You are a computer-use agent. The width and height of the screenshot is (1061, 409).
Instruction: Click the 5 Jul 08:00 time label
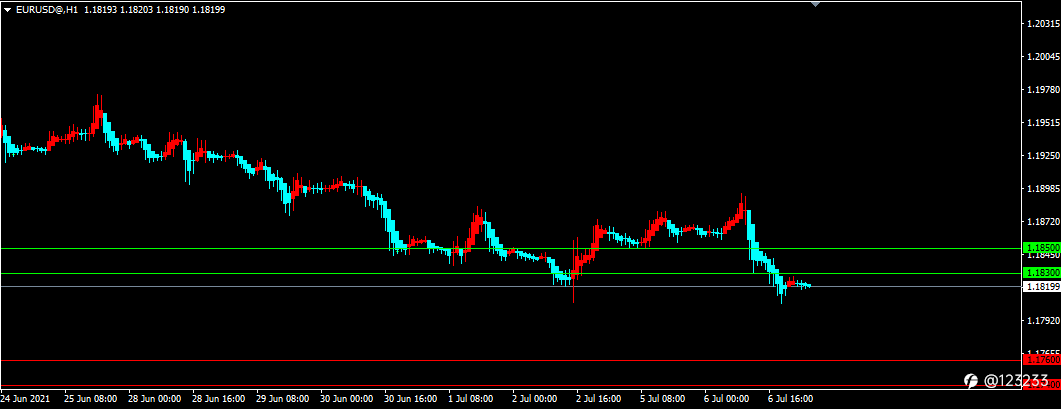664,399
